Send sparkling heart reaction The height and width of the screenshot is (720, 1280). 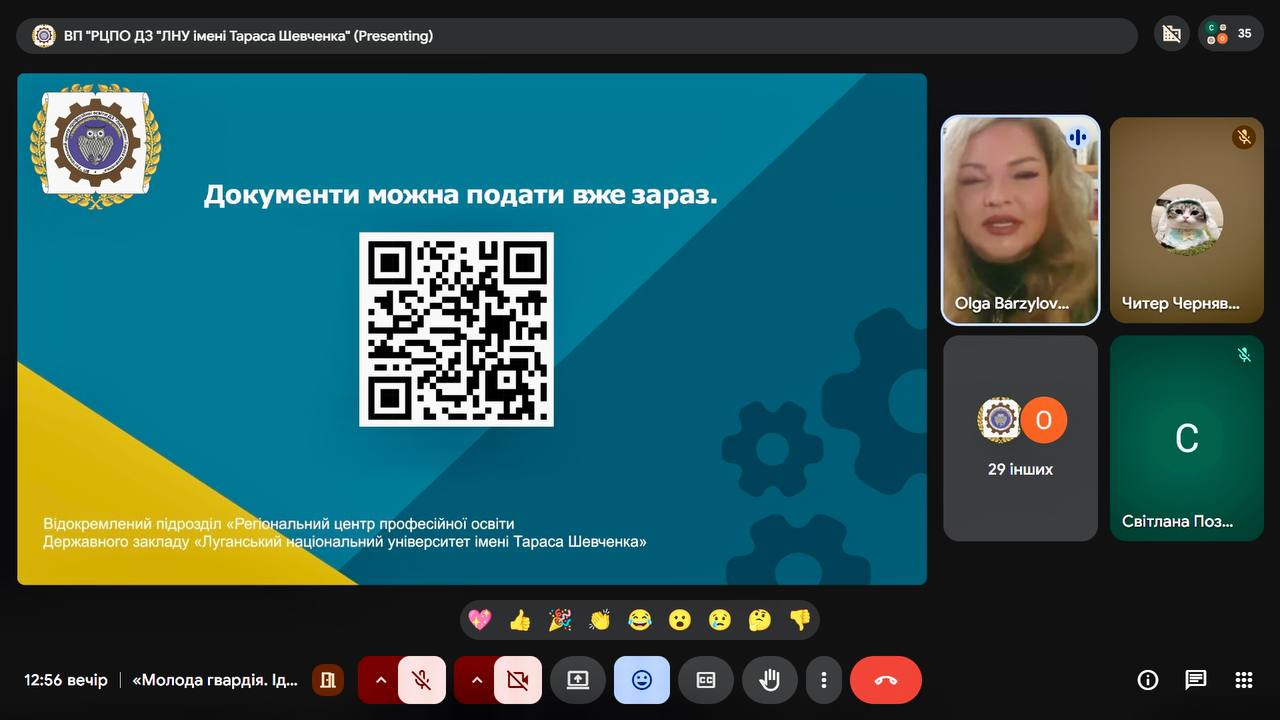(x=480, y=620)
